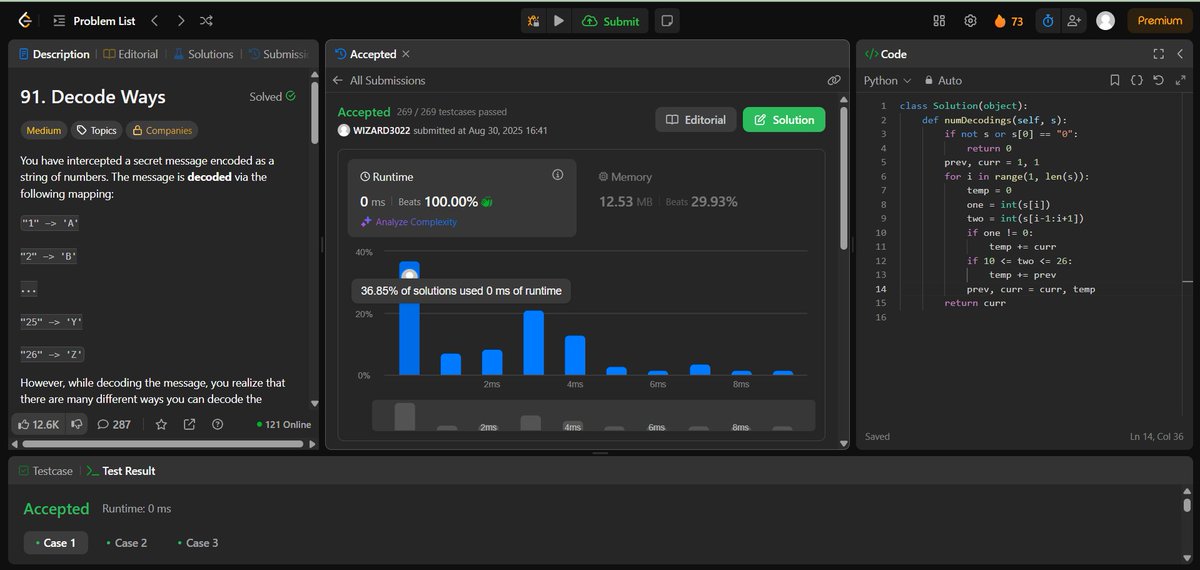Open the notes sticky icon
1200x570 pixels.
click(667, 20)
